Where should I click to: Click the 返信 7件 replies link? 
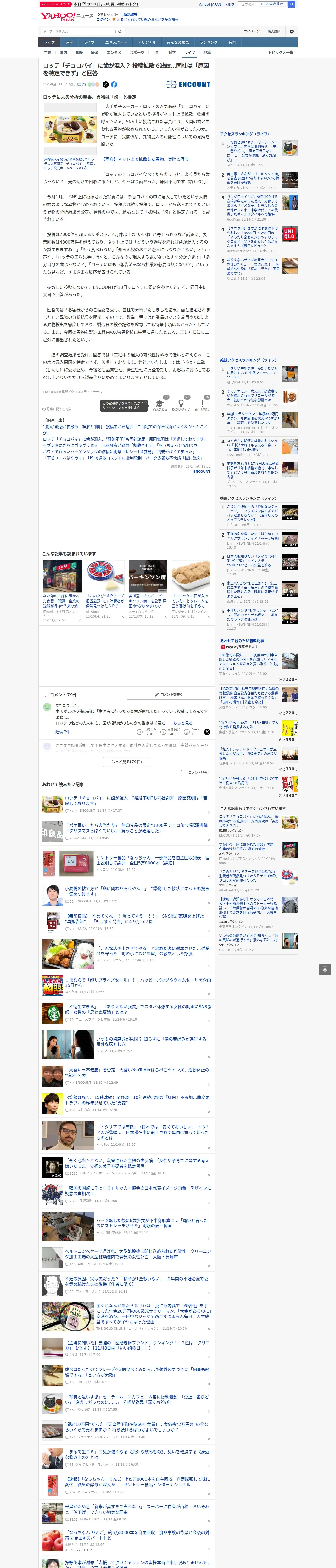[63, 732]
